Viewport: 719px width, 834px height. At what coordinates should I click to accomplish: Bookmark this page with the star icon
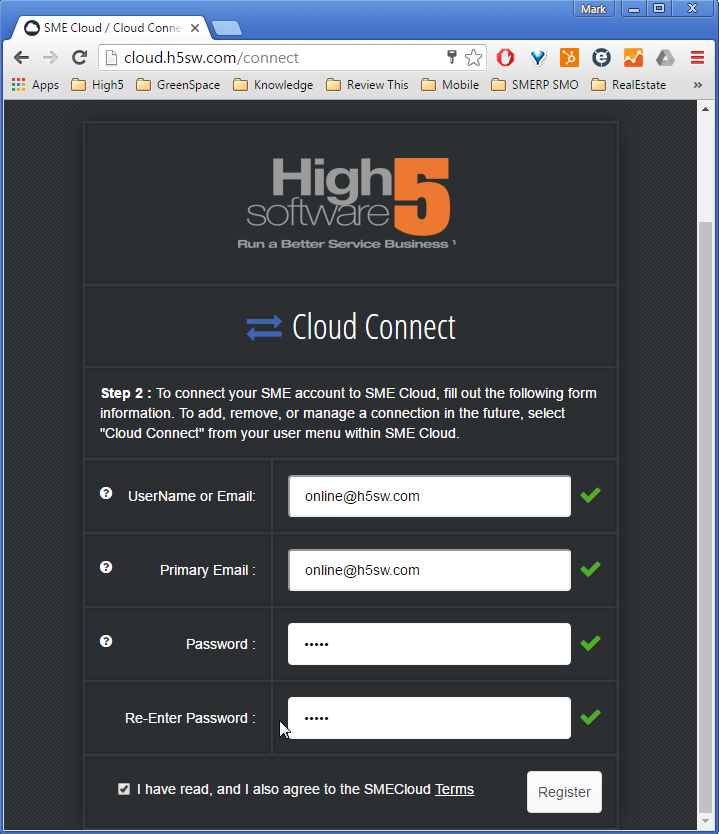pos(473,57)
